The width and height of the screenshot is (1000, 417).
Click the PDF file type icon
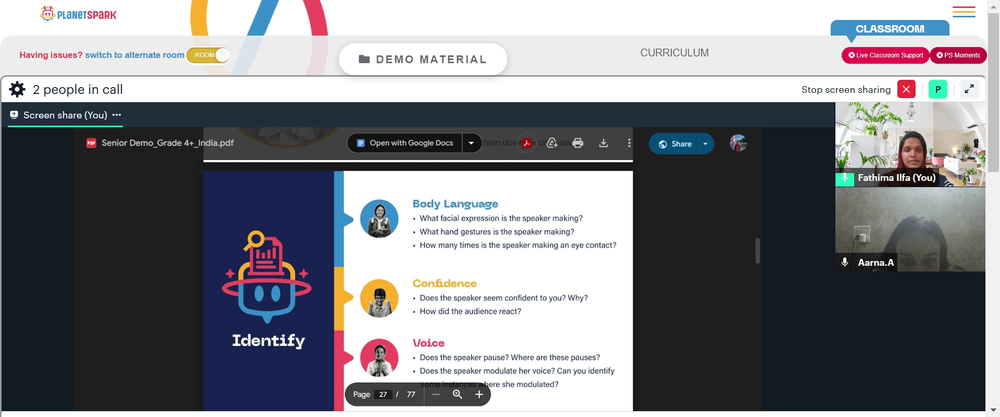click(91, 143)
